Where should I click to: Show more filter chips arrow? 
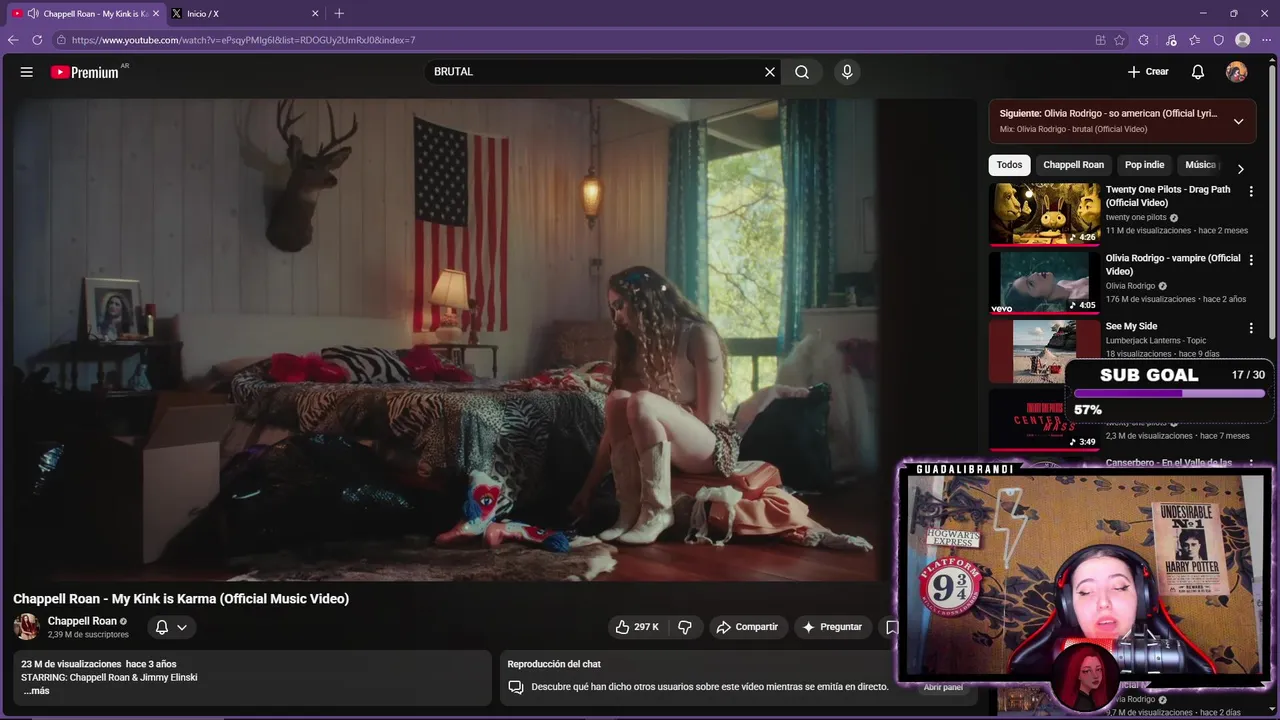click(1240, 168)
